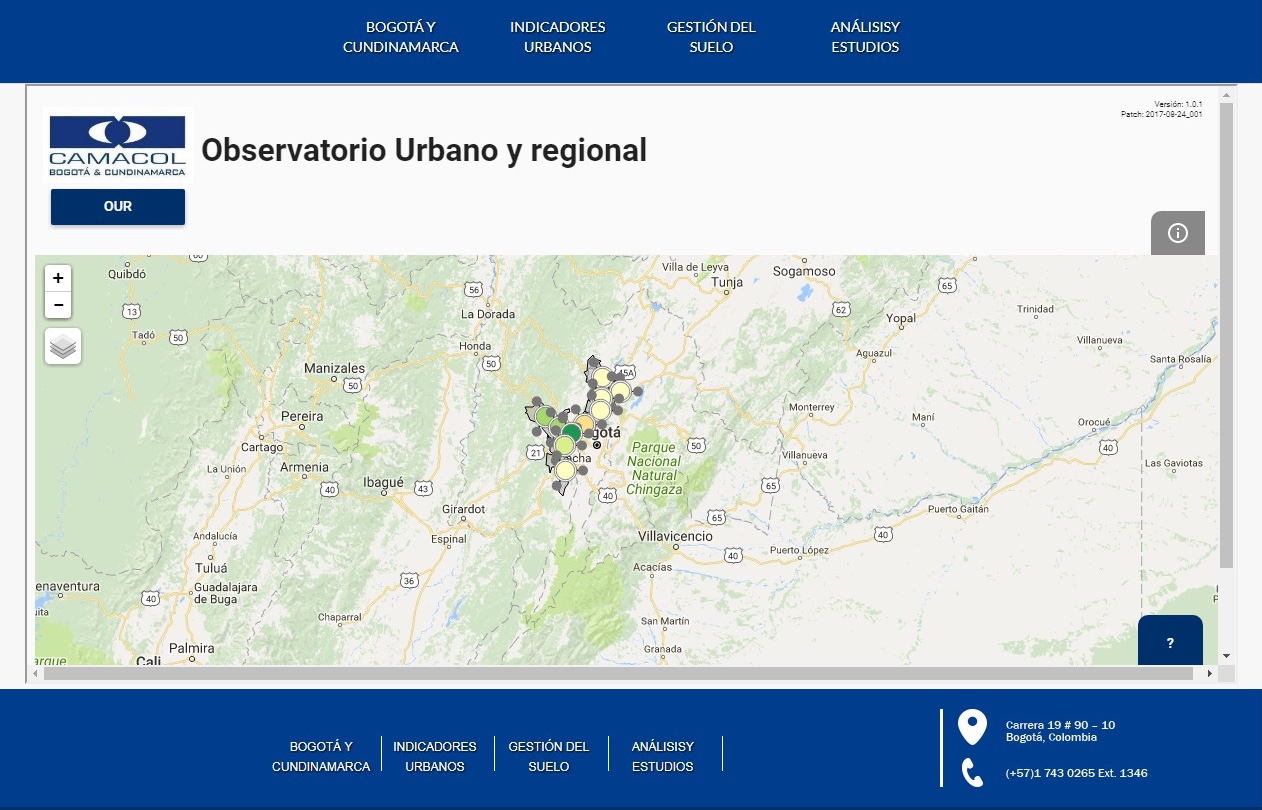1262x810 pixels.
Task: Click the question mark help button
Action: pyautogui.click(x=1170, y=642)
